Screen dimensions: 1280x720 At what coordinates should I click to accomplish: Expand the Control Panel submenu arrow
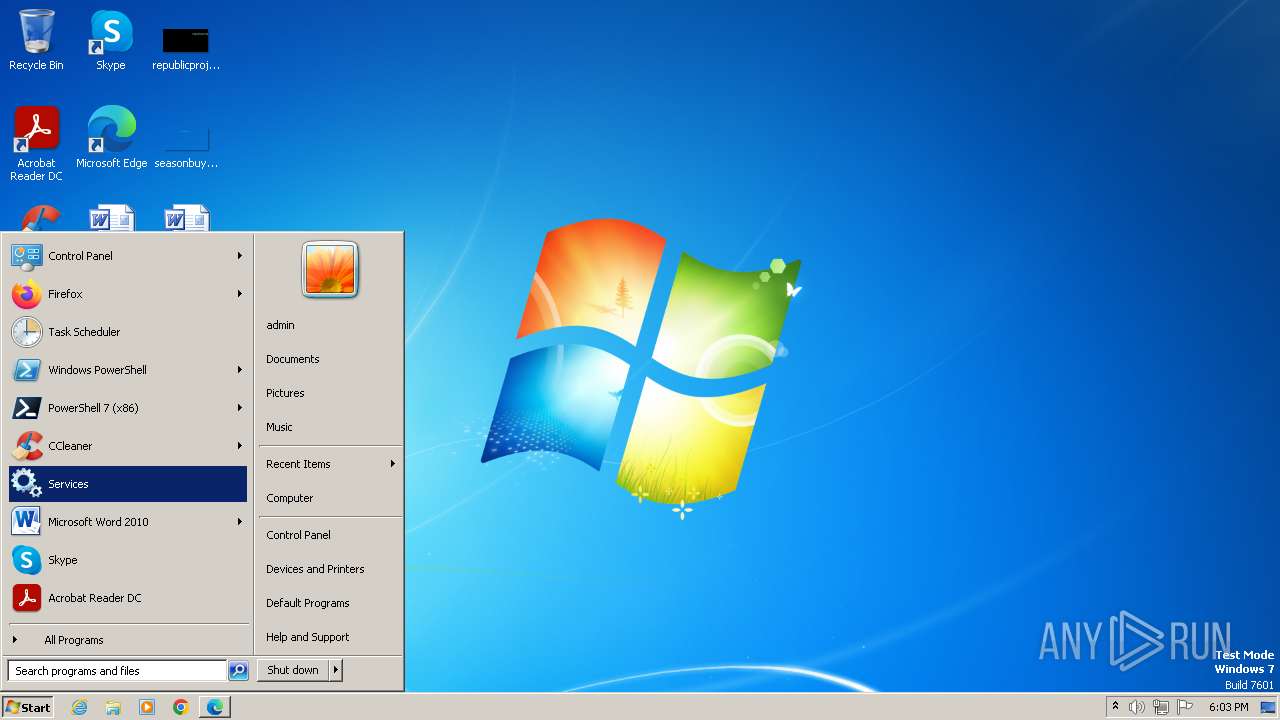(240, 256)
